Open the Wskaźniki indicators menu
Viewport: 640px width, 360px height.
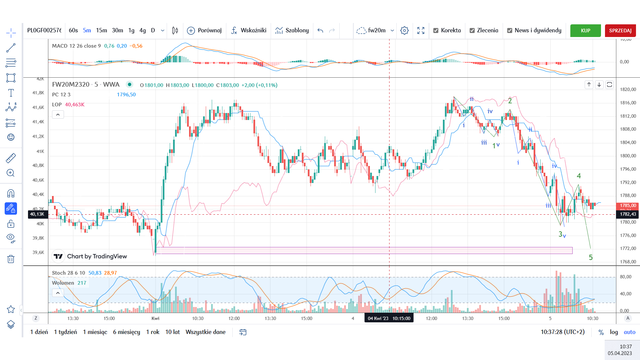point(248,31)
